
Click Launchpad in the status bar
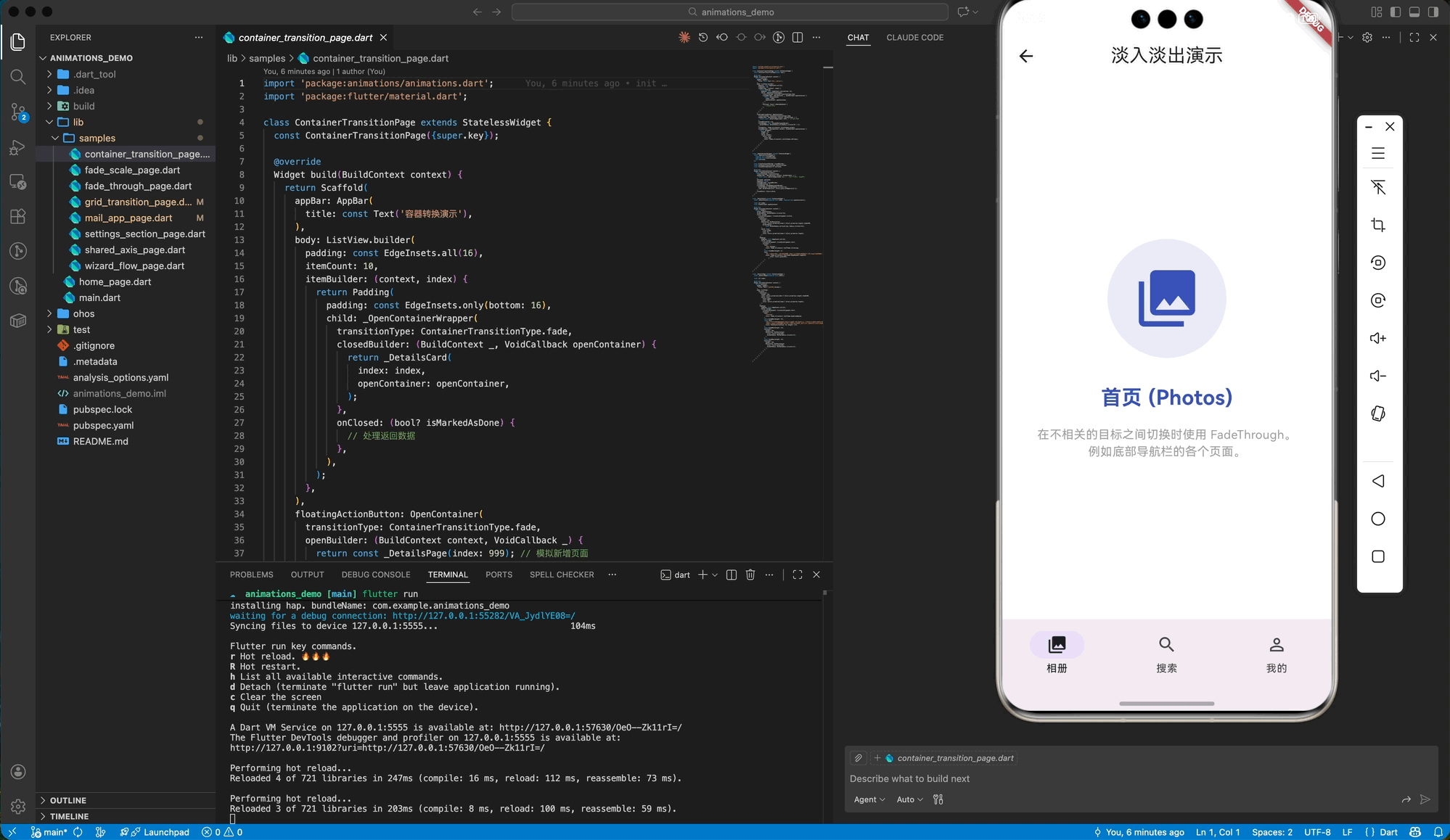[165, 832]
